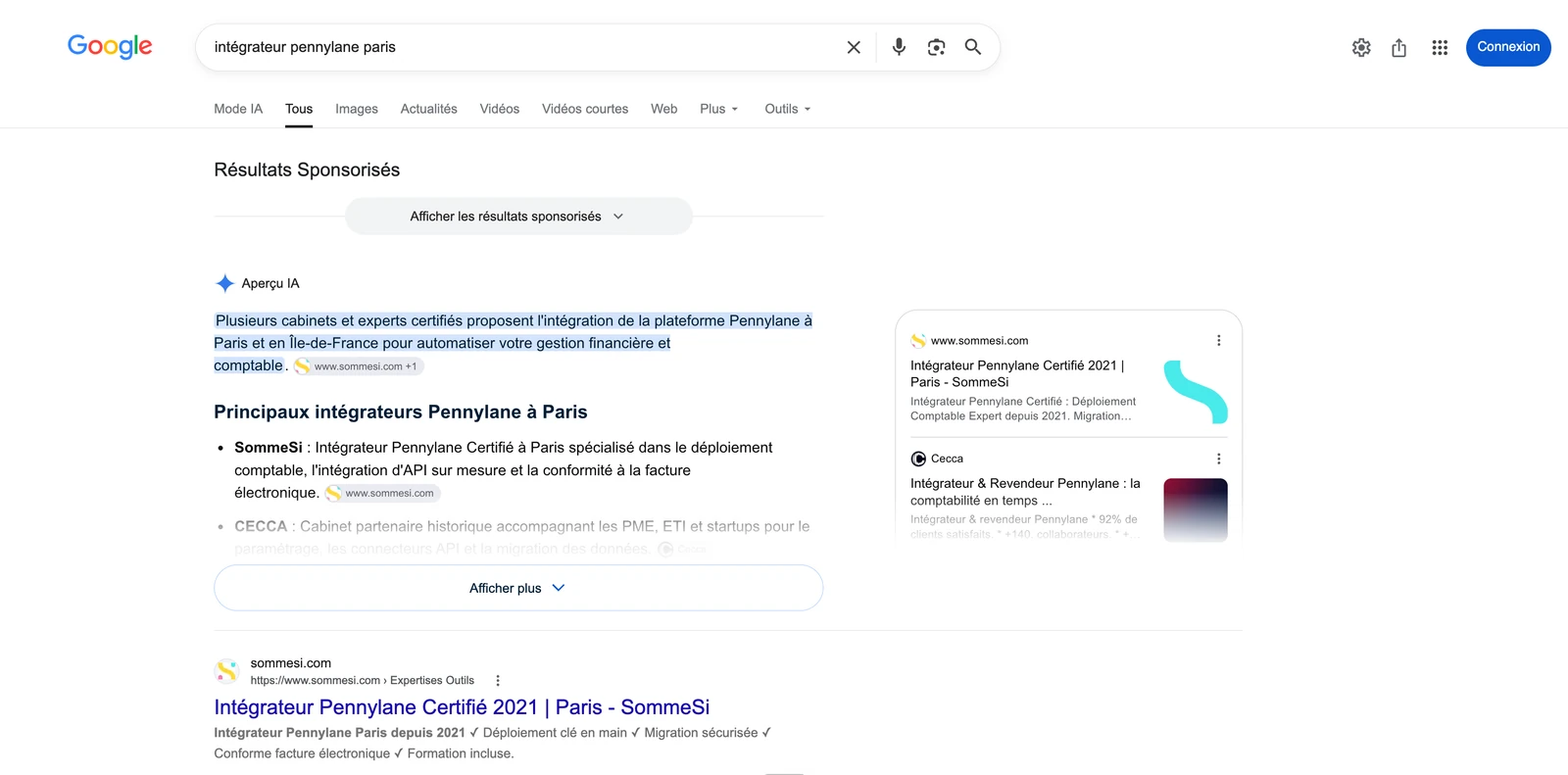
Task: Open search by image camera icon
Action: (936, 47)
